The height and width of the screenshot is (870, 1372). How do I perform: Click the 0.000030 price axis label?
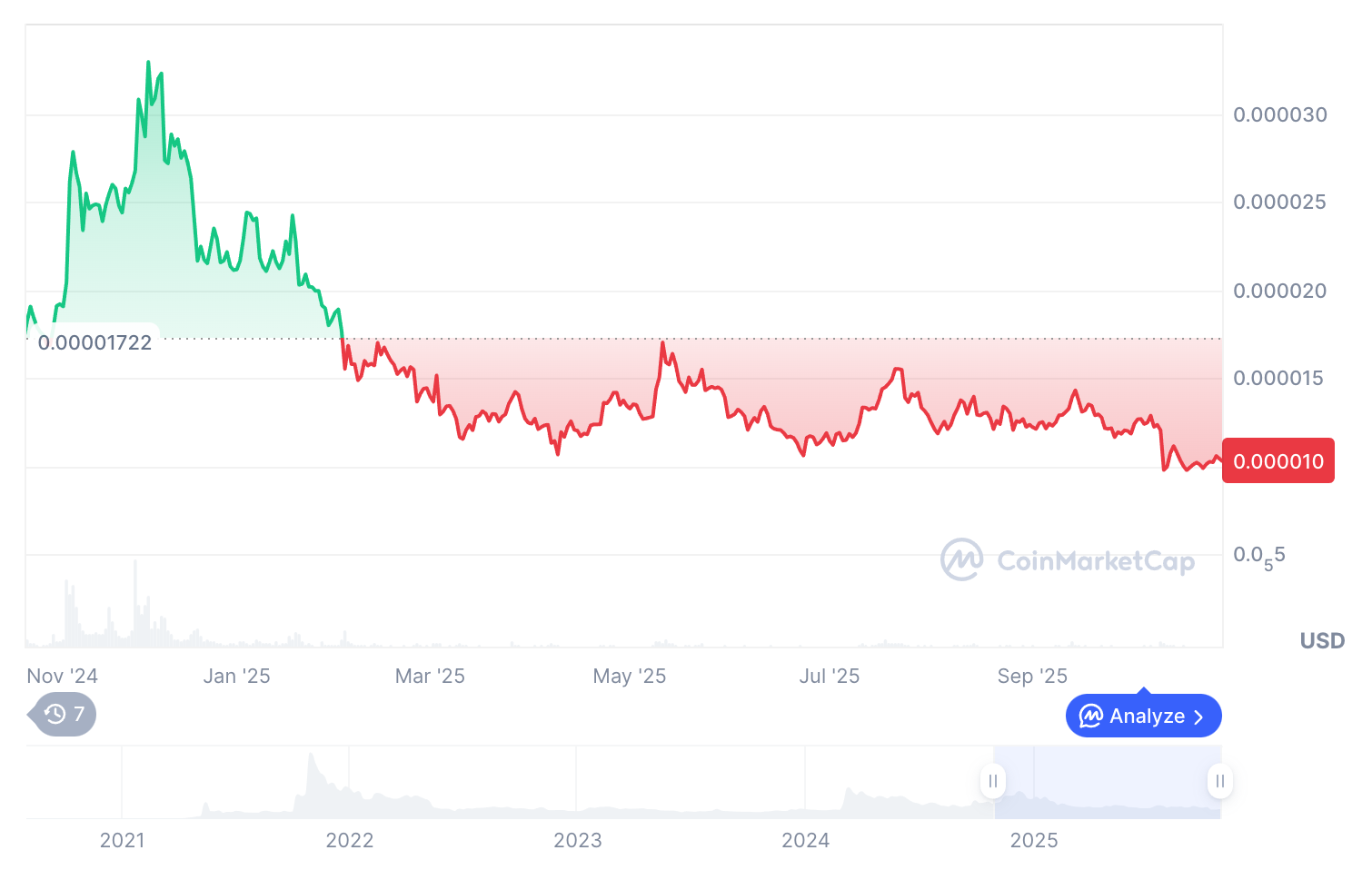coord(1280,114)
